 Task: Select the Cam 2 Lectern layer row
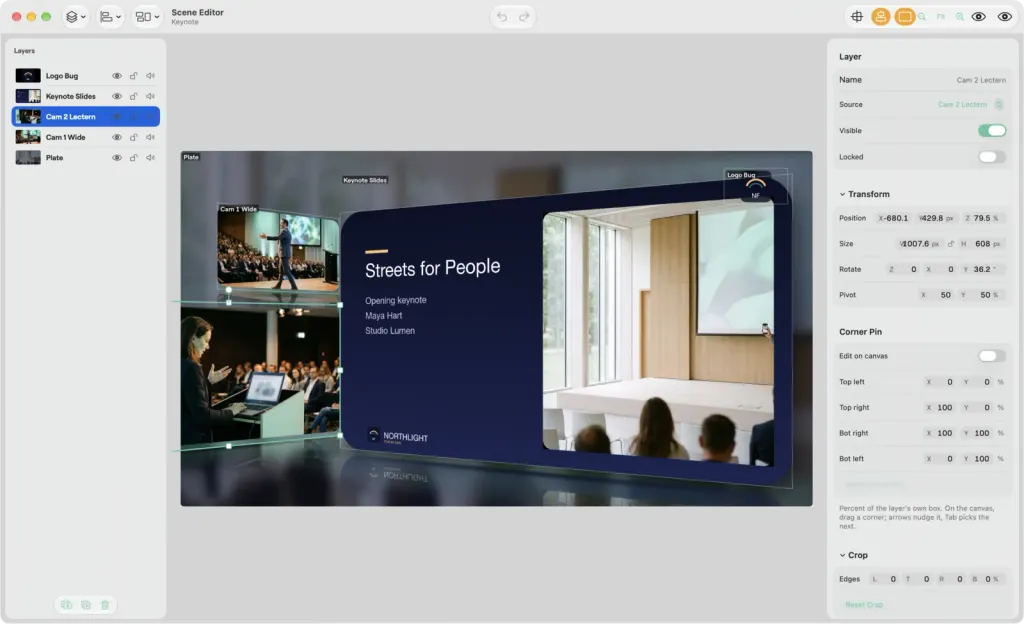(x=86, y=117)
